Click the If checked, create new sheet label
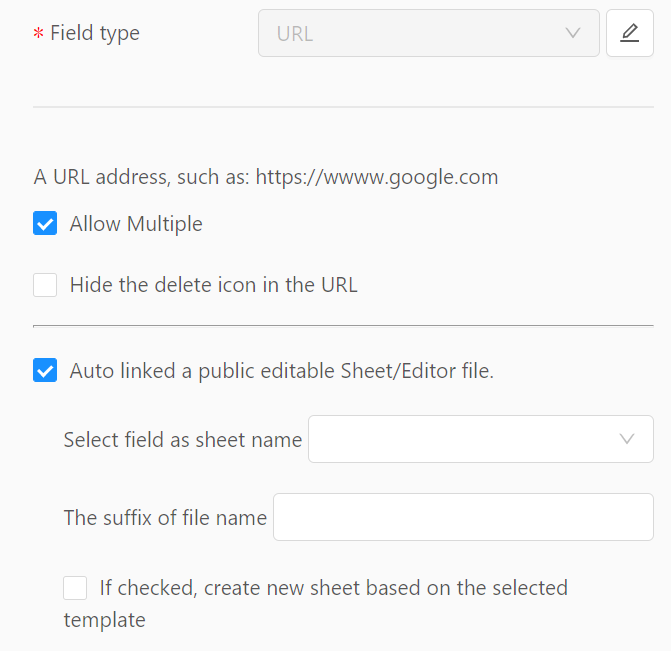Screen dimensions: 671x651 [316, 603]
